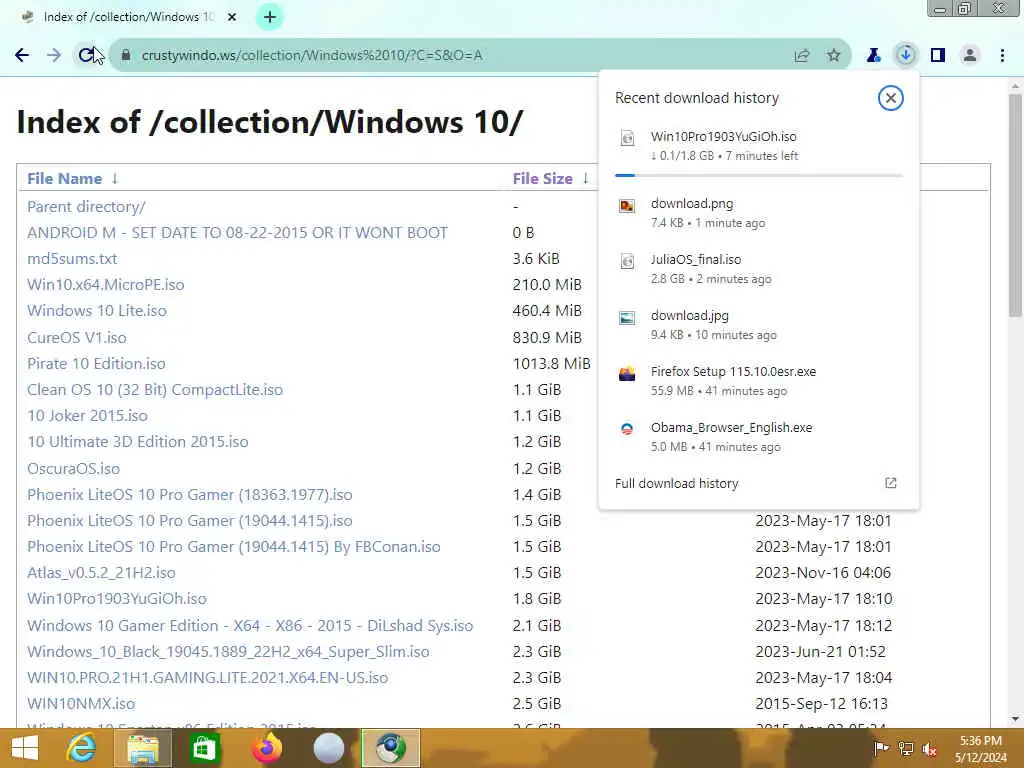The height and width of the screenshot is (768, 1024).
Task: Click the scrollbar down arrow
Action: point(1015,719)
